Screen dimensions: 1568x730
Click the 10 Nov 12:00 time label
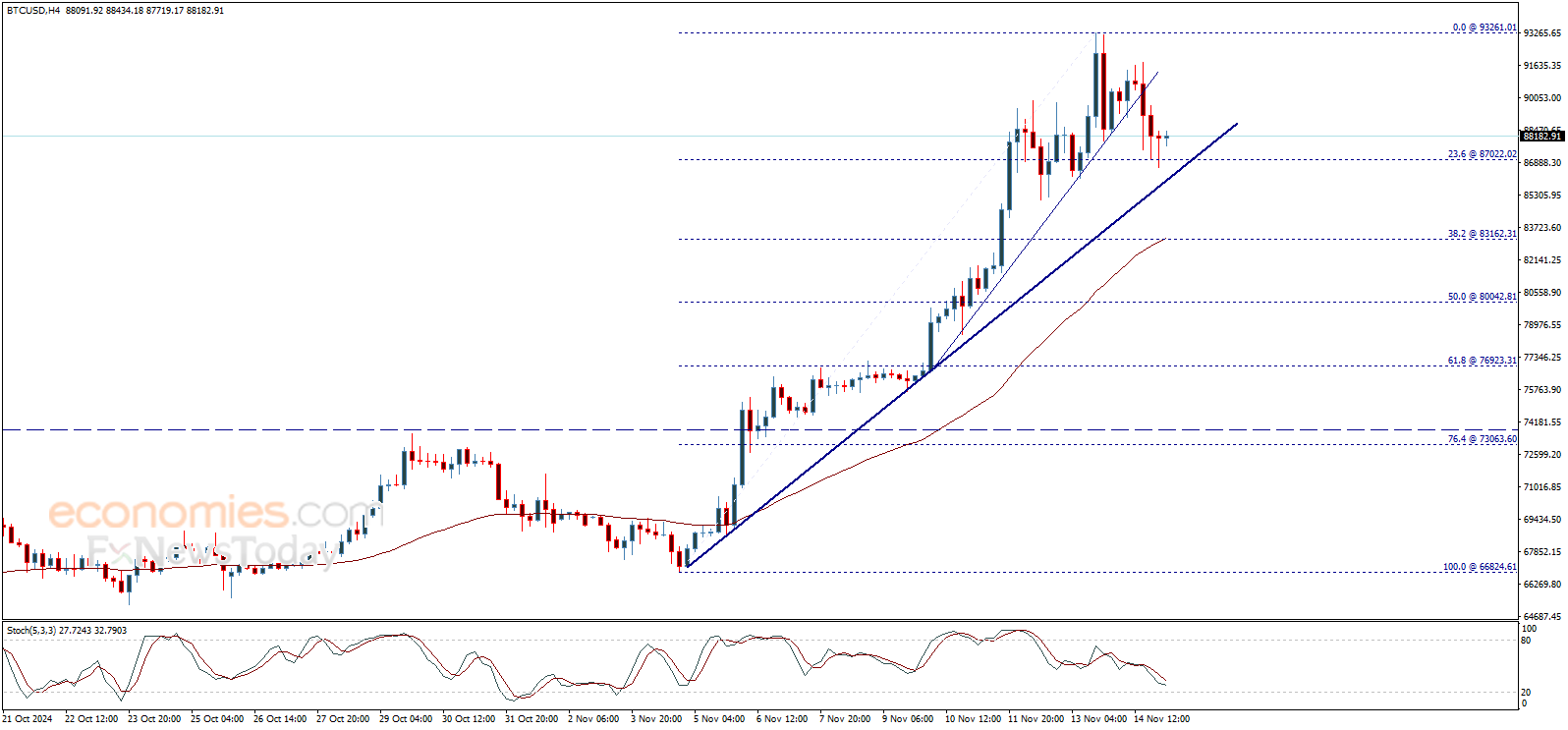tap(973, 719)
